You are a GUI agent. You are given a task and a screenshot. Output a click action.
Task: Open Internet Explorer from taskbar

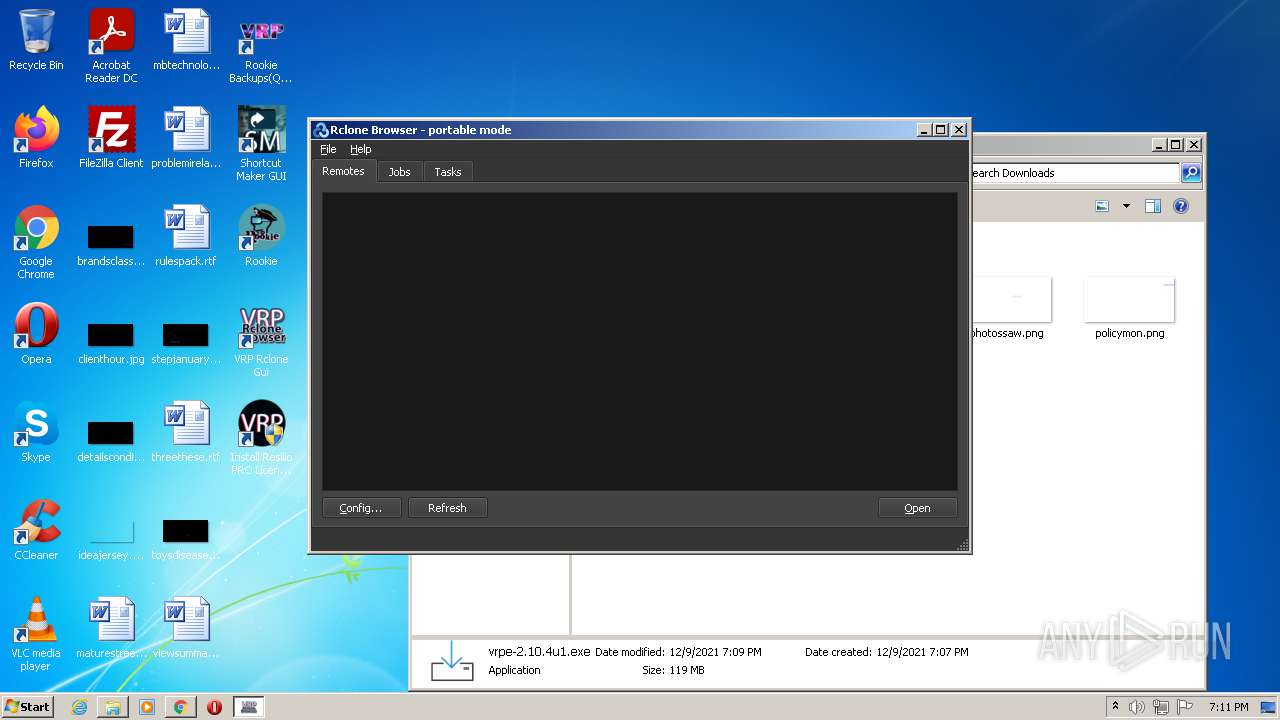click(x=79, y=707)
